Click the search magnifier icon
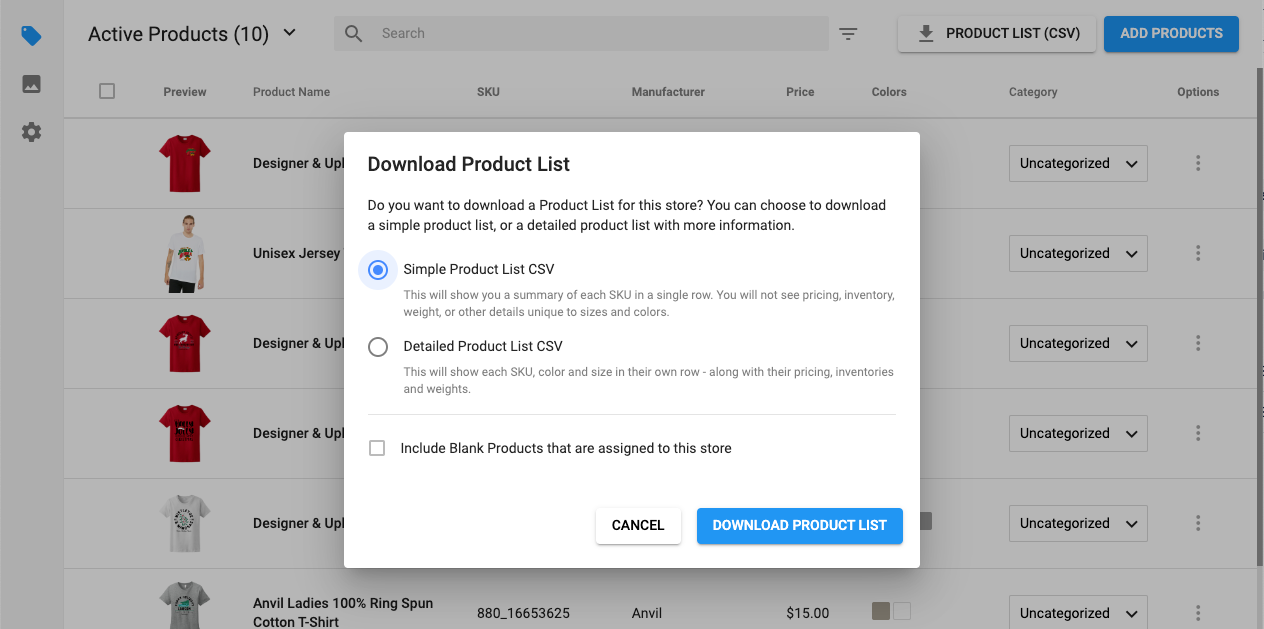This screenshot has height=629, width=1264. click(x=353, y=34)
